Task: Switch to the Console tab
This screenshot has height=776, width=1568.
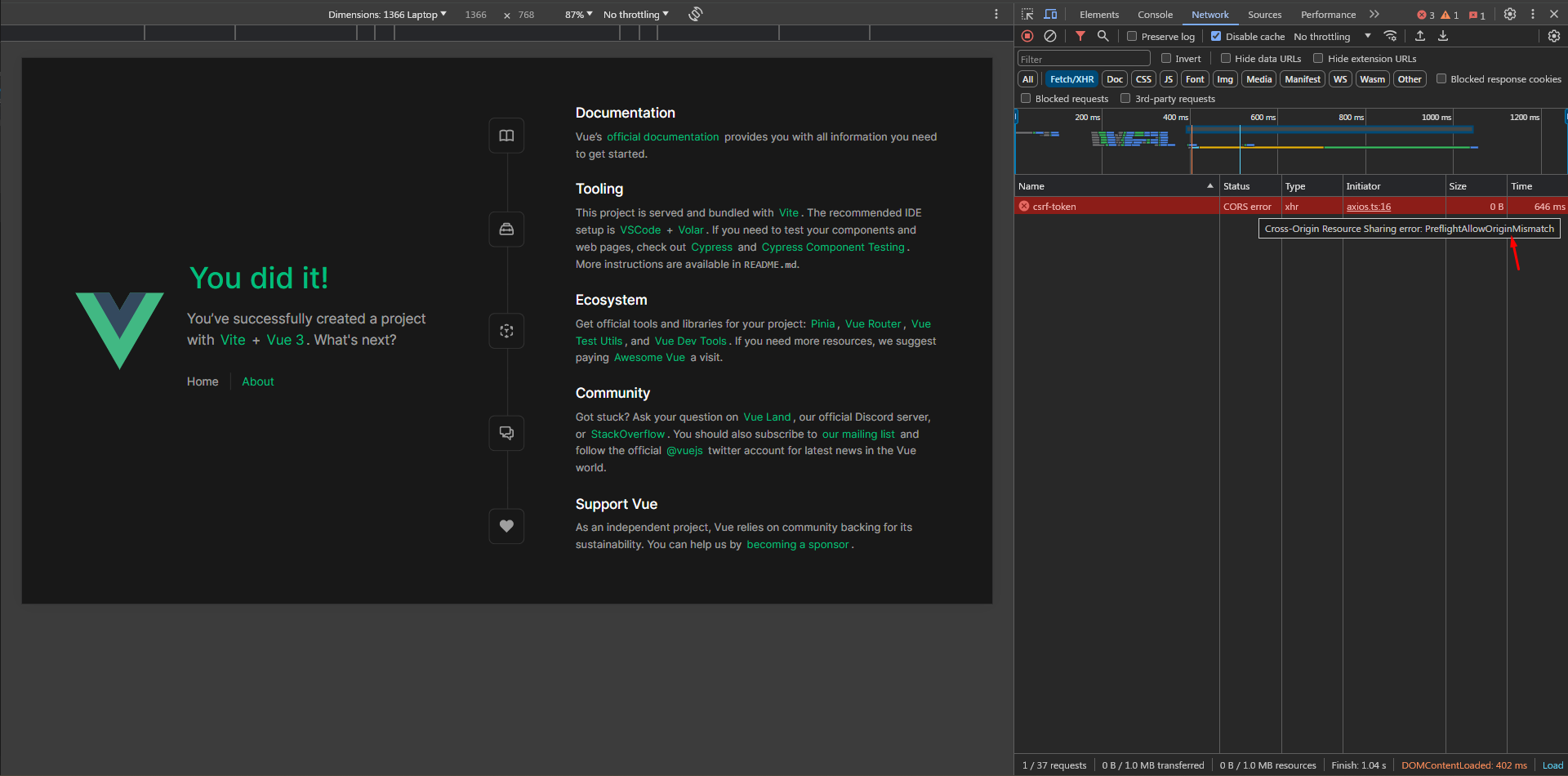Action: [1155, 15]
